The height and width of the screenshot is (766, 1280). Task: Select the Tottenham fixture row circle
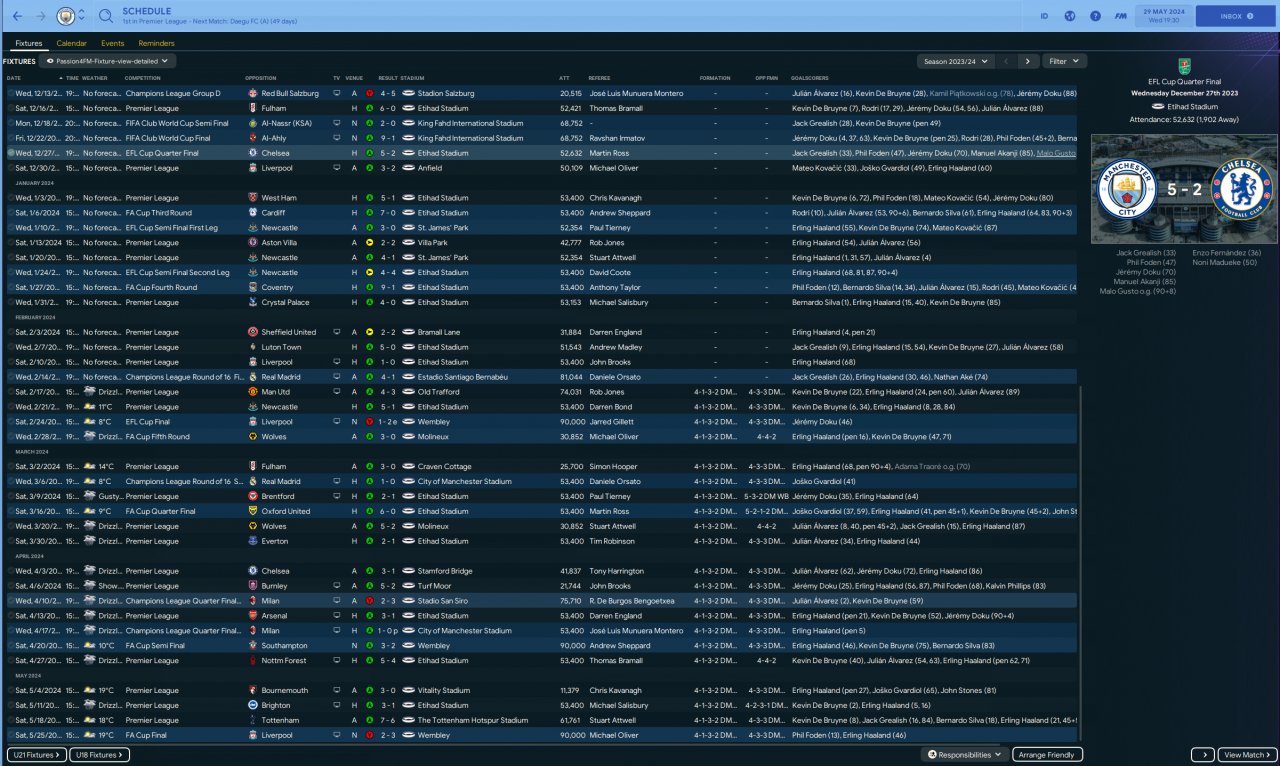pos(10,720)
